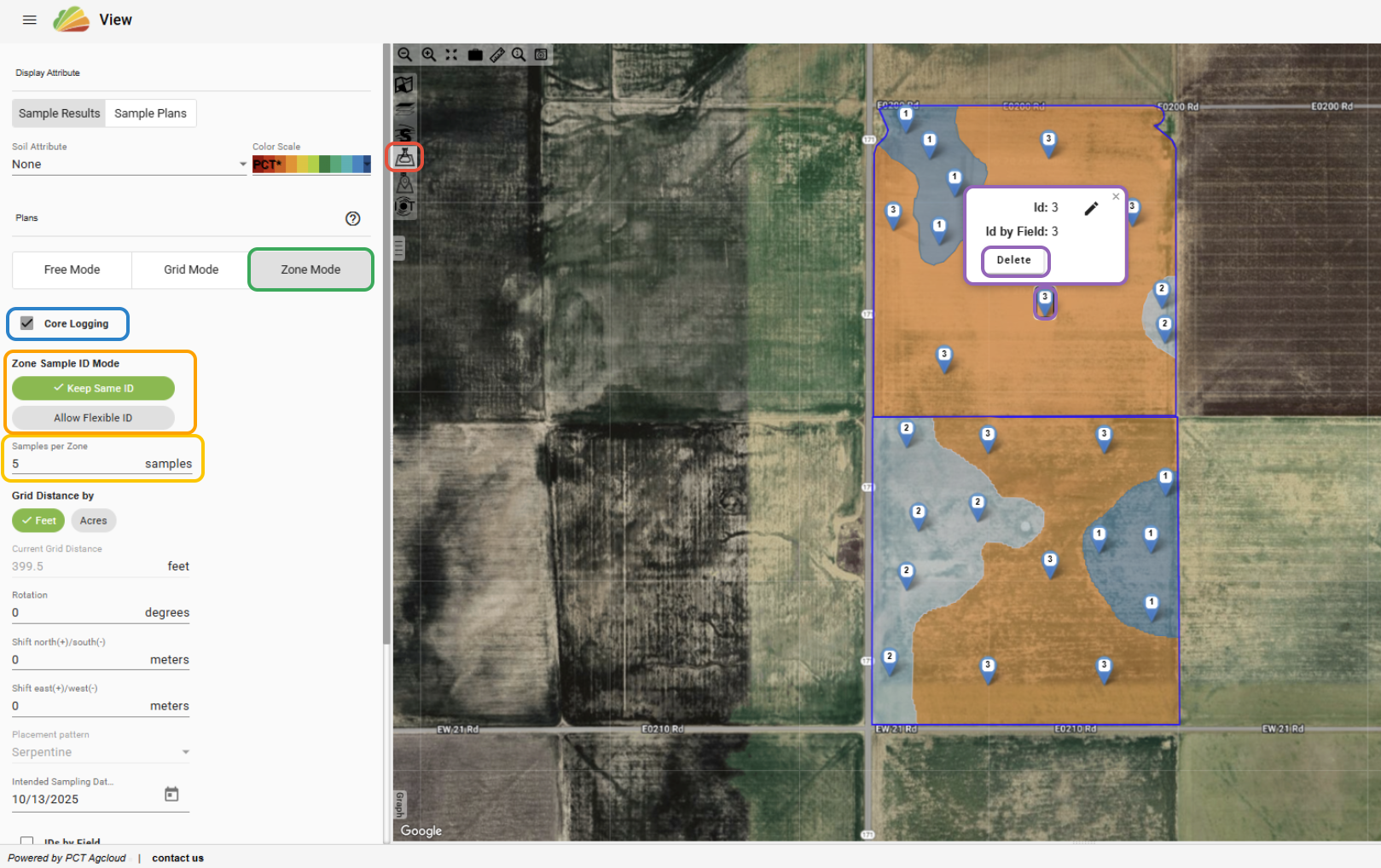The width and height of the screenshot is (1381, 868).
Task: Fit the map to full extent
Action: [x=451, y=55]
